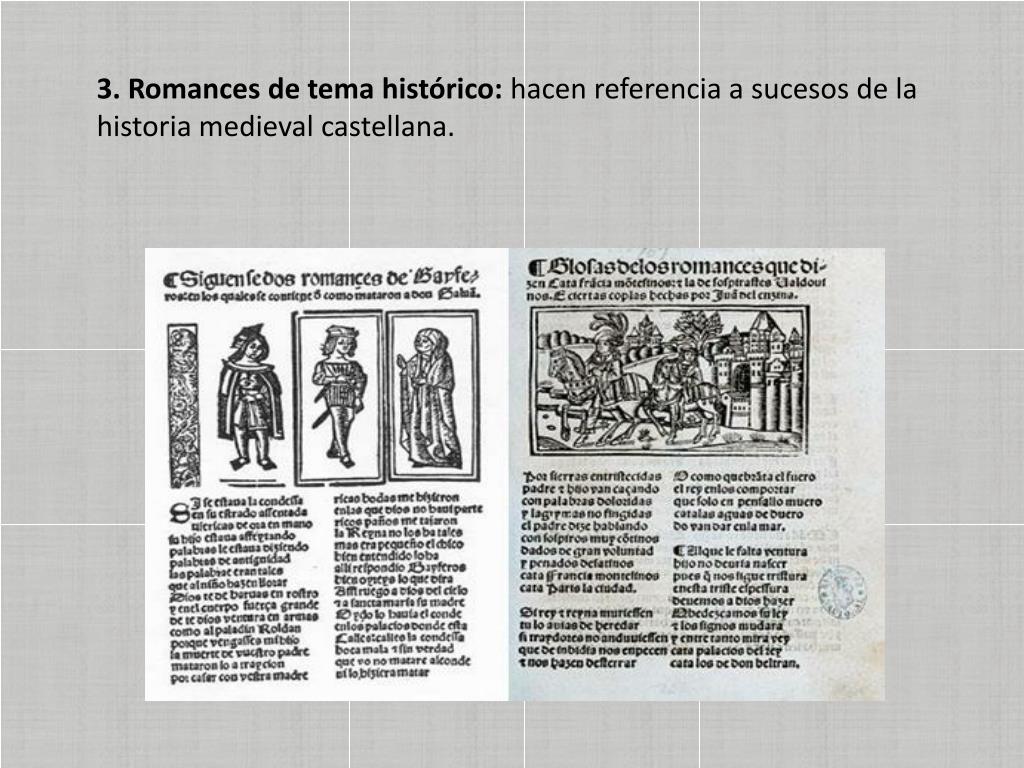The height and width of the screenshot is (768, 1024).
Task: Click the woodcut of riders near the castle
Action: (669, 381)
